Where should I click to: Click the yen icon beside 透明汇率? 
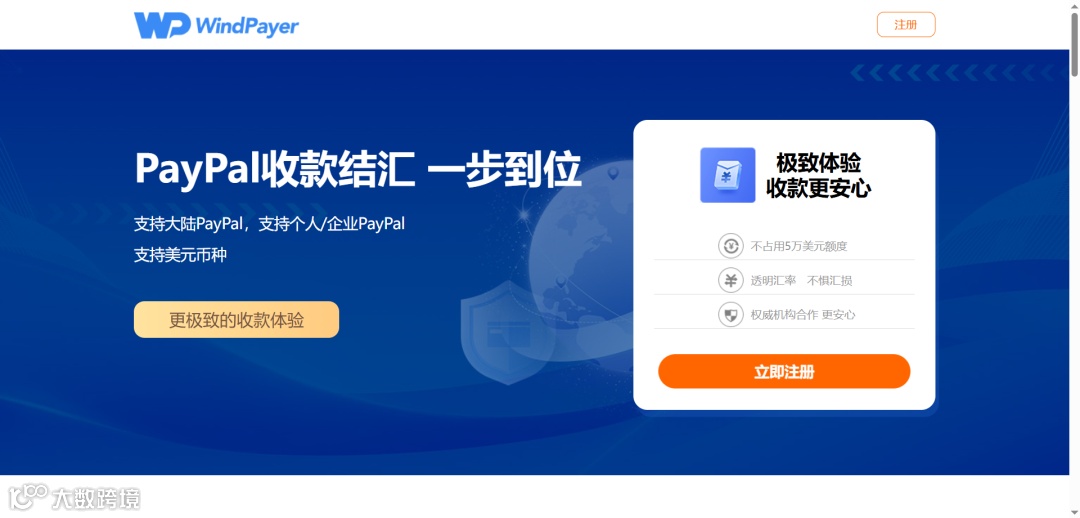731,280
